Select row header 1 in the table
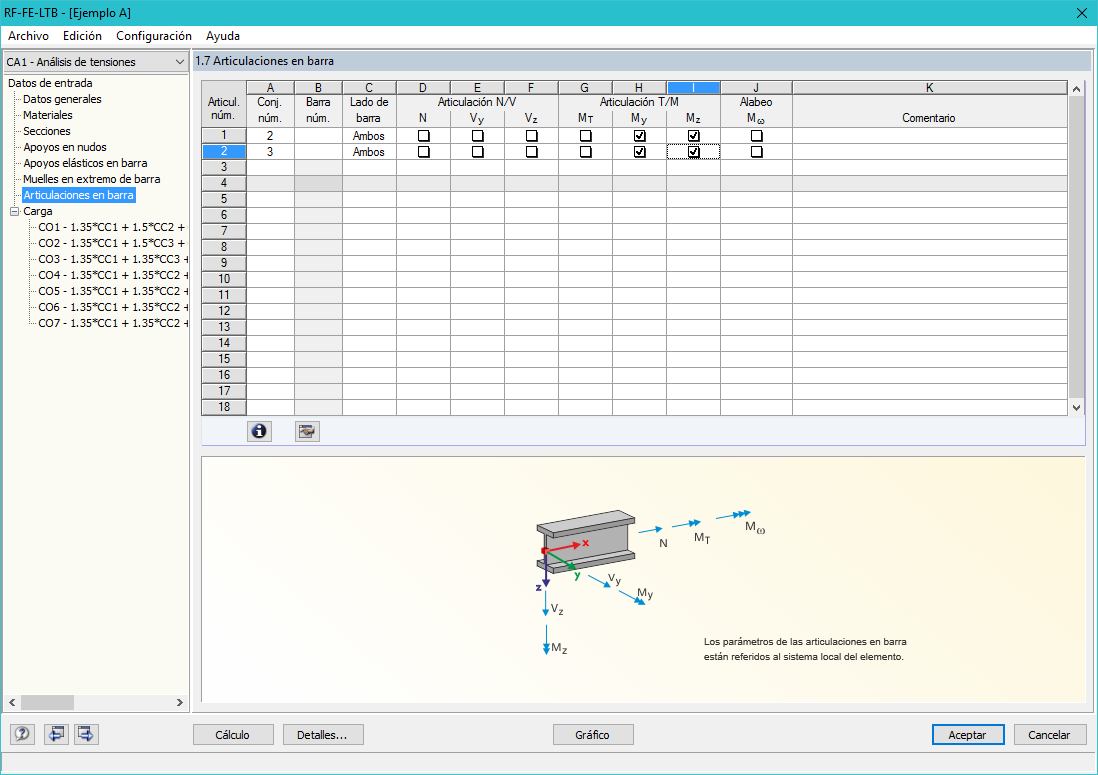The width and height of the screenshot is (1098, 775). point(224,135)
